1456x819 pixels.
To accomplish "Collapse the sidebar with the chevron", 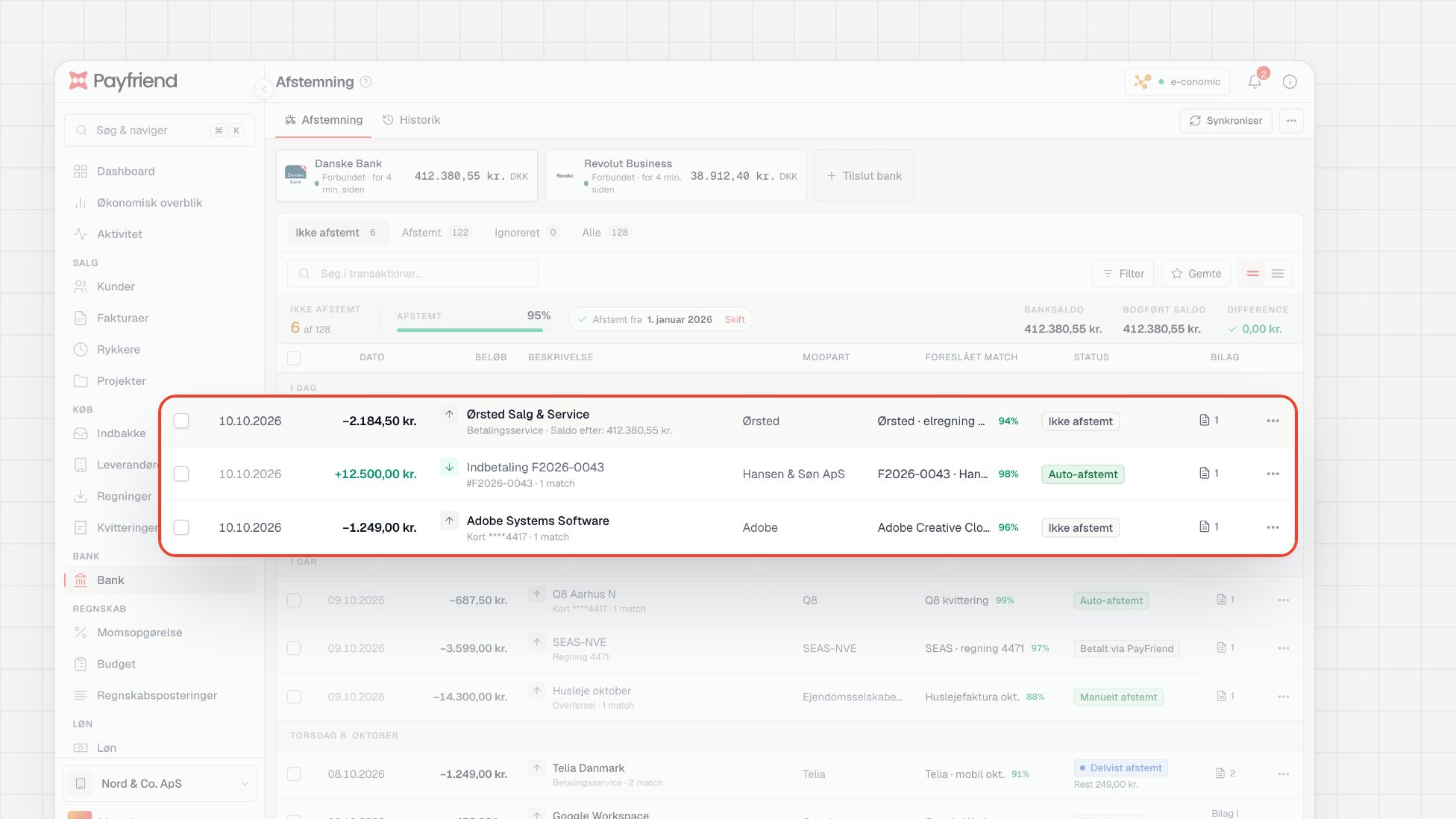I will (x=263, y=89).
